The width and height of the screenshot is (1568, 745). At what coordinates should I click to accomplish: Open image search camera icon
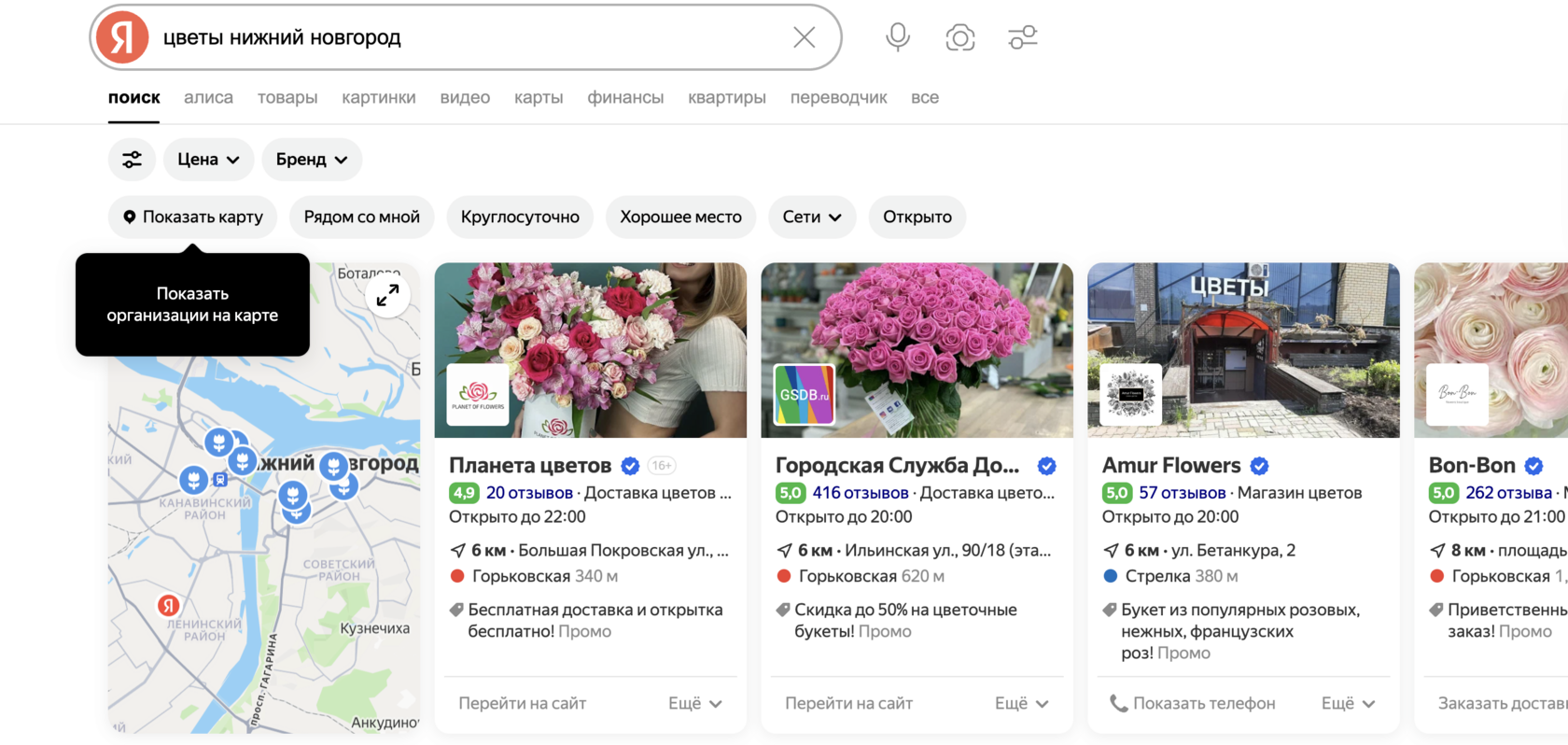click(x=960, y=37)
